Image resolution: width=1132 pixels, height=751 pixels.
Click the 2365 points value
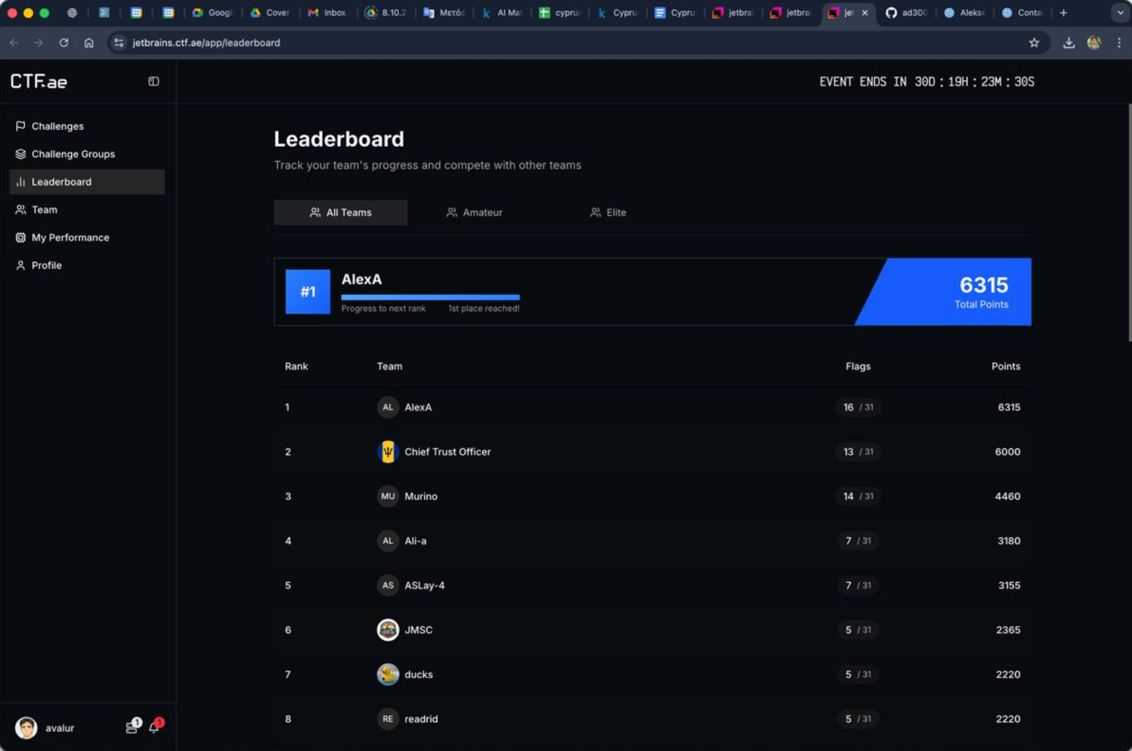1008,630
